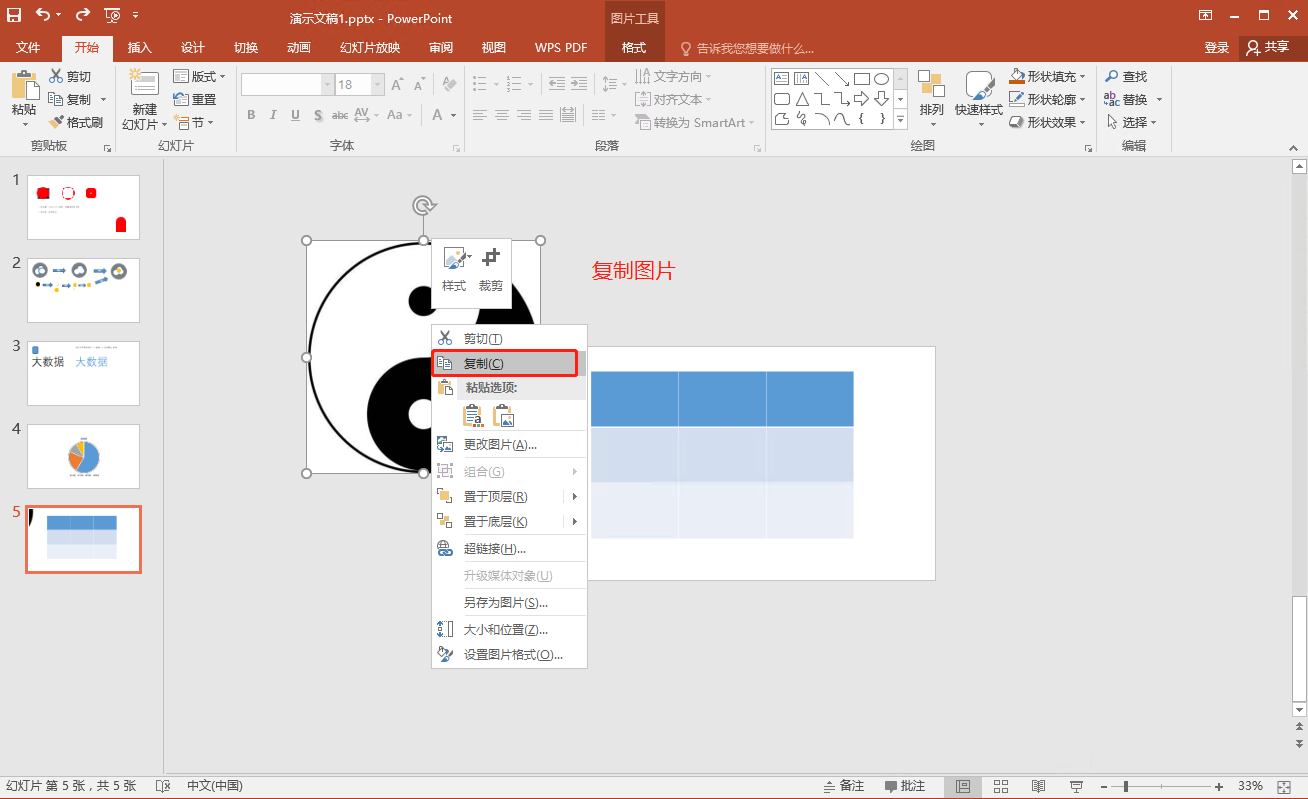1308x799 pixels.
Task: Open Shape Outline (形状轮廓) dropdown
Action: [x=1047, y=99]
